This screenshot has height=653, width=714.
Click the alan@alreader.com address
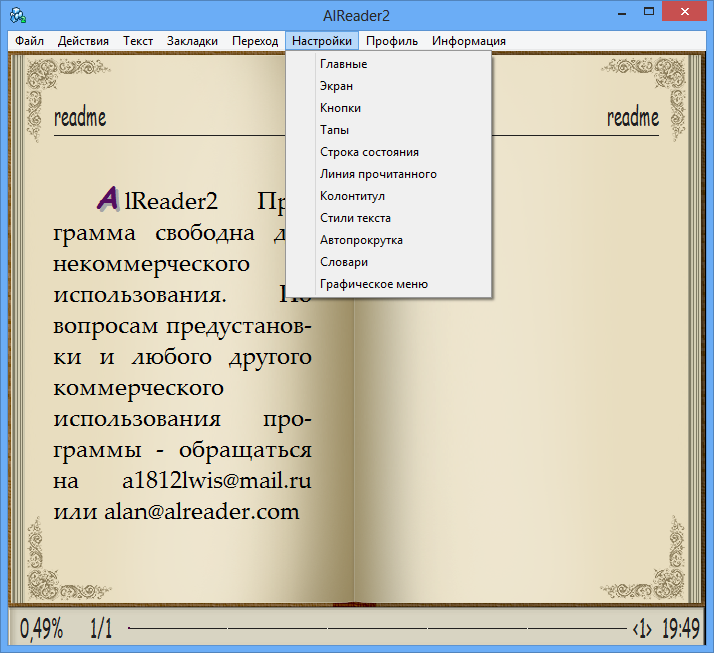[x=202, y=512]
